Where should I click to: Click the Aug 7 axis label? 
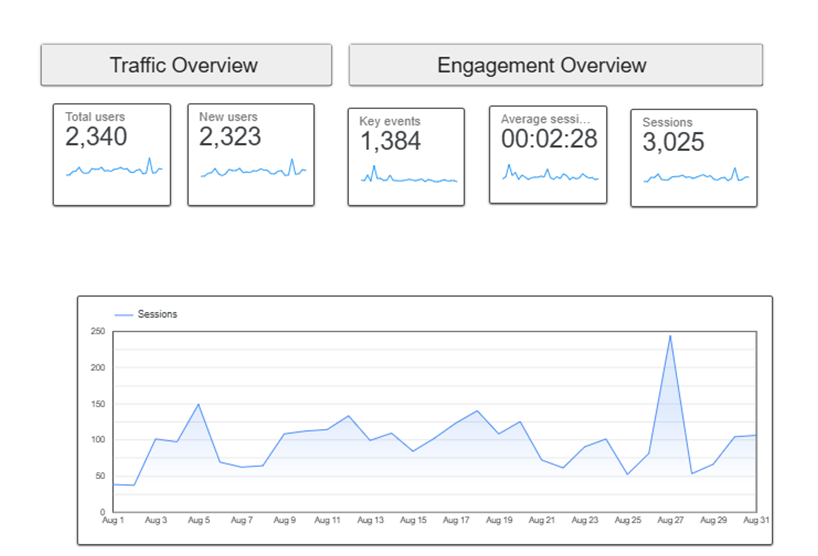242,520
